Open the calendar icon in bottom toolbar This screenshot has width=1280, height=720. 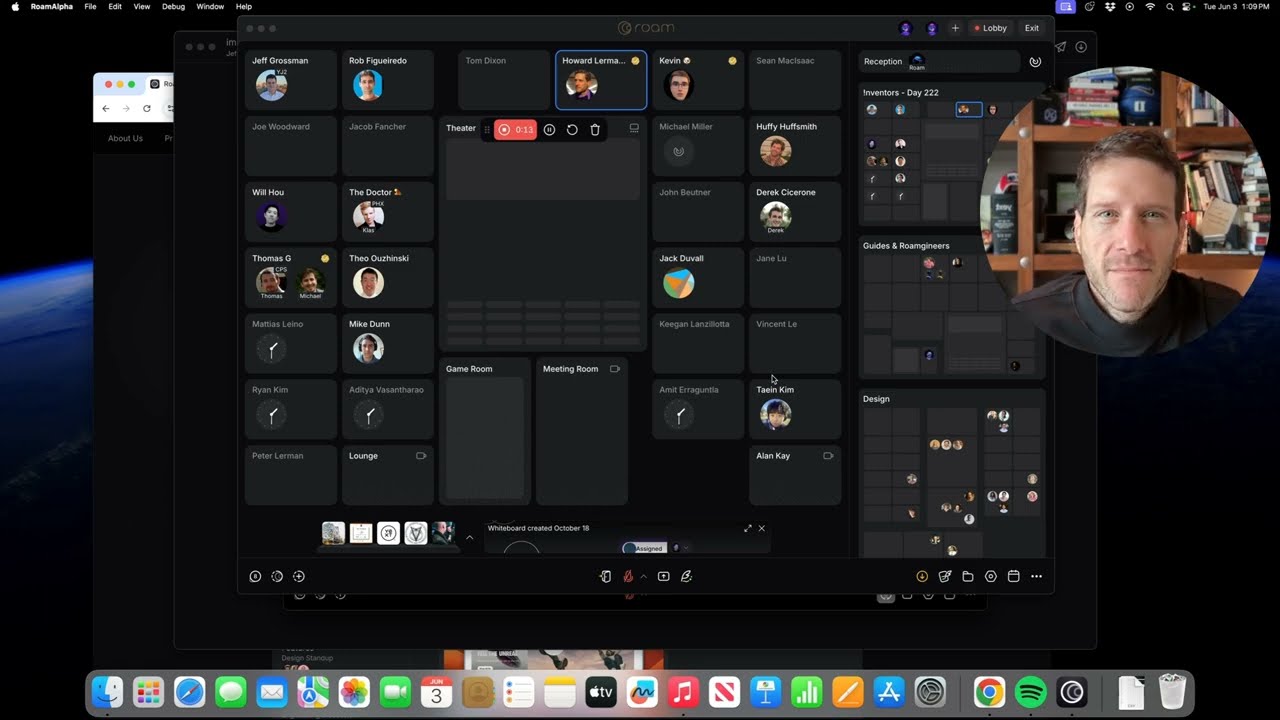tap(1013, 576)
